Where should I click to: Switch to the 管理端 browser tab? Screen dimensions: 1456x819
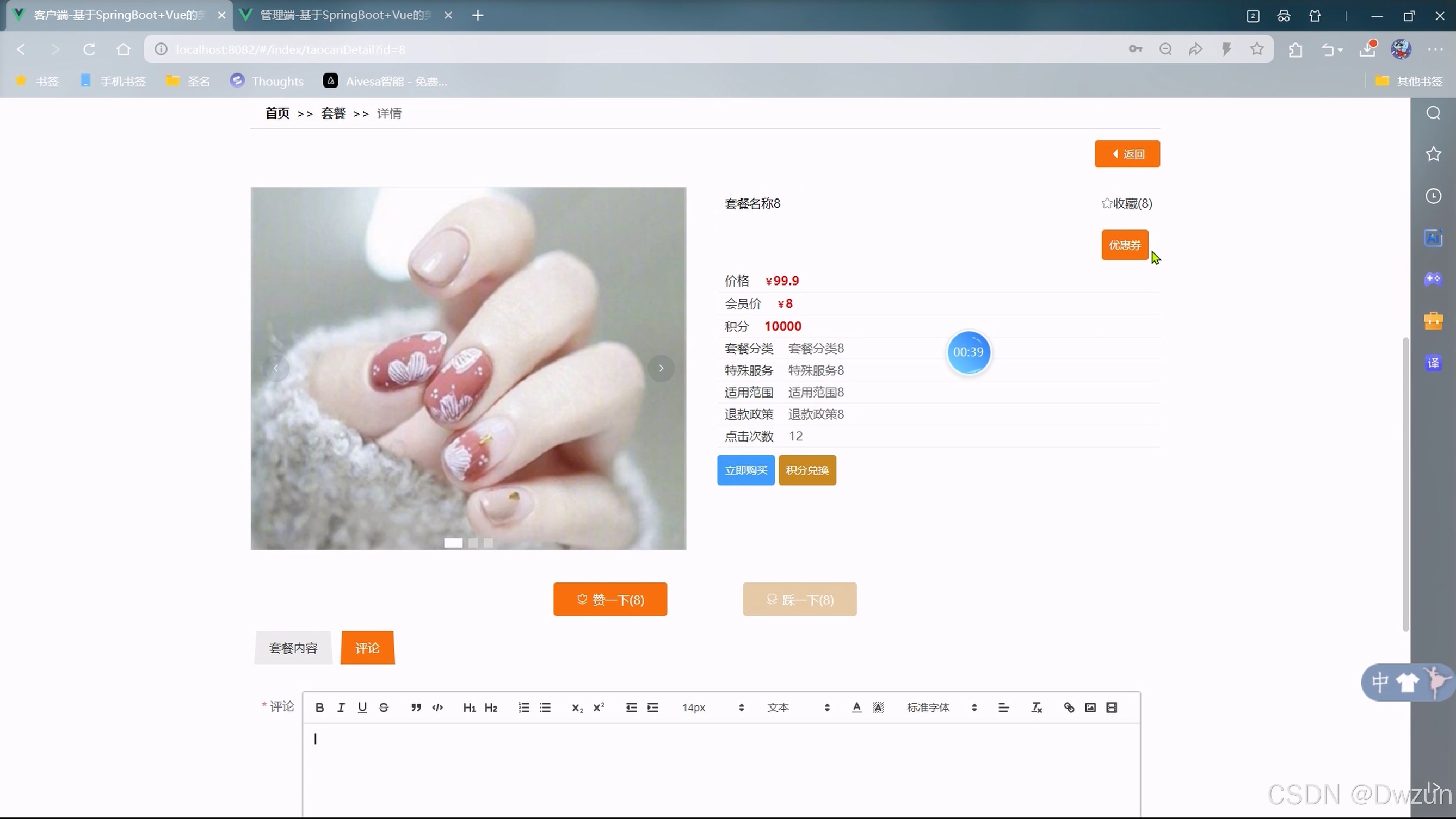tap(345, 15)
